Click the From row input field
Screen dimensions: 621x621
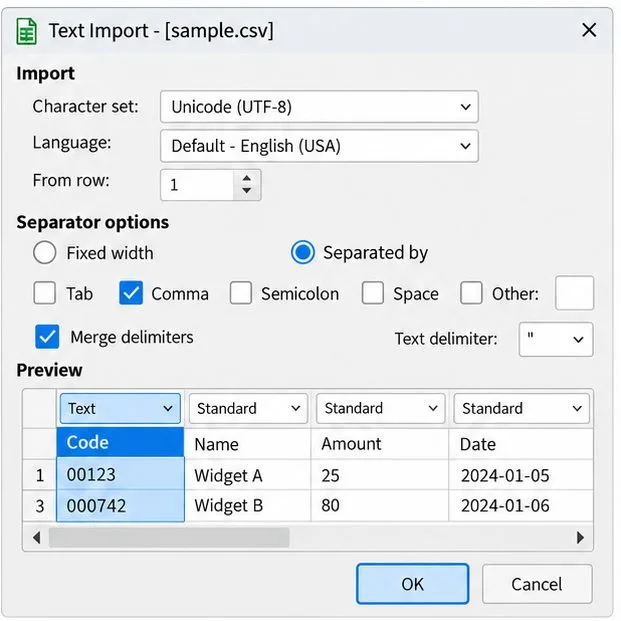197,185
